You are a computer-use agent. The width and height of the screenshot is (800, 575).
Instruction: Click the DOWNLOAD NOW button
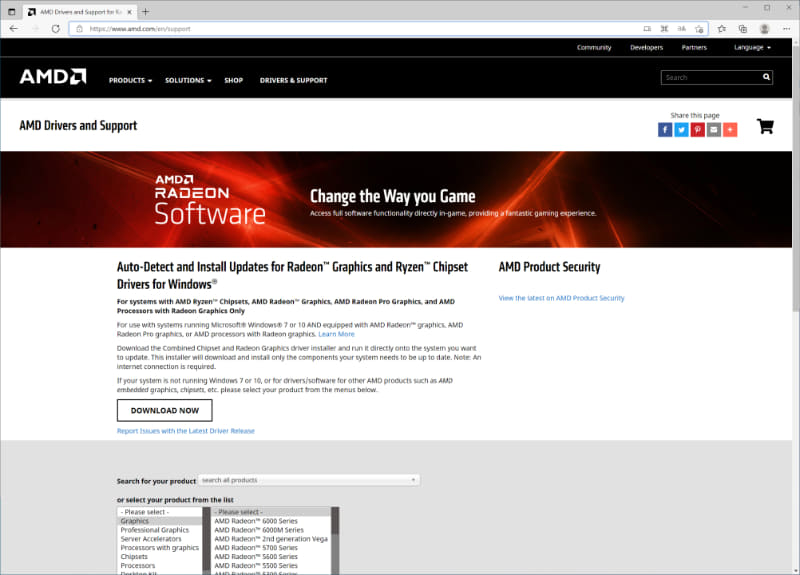[x=165, y=410]
